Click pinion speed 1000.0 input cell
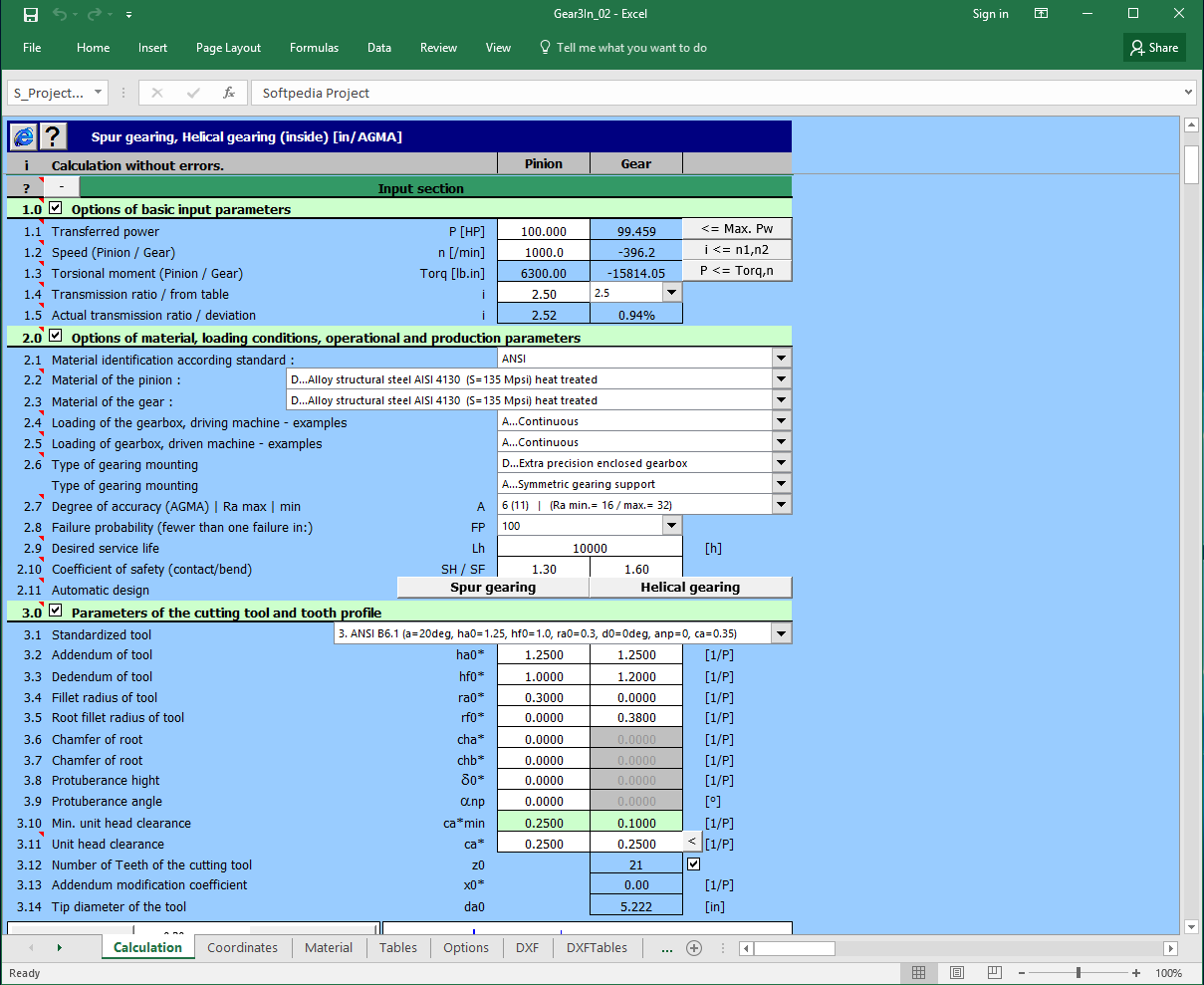 pyautogui.click(x=544, y=252)
